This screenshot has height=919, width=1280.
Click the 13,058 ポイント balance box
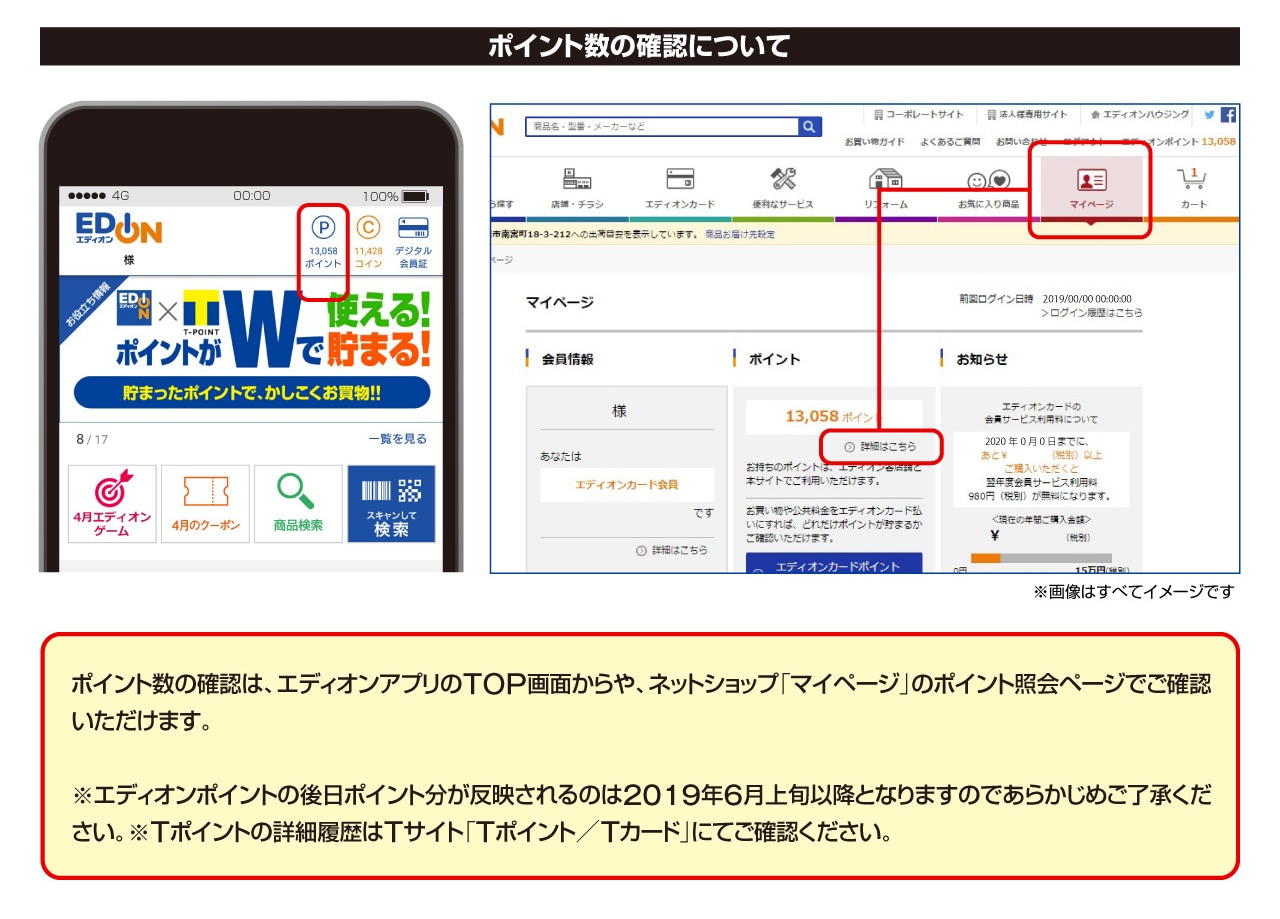[834, 416]
